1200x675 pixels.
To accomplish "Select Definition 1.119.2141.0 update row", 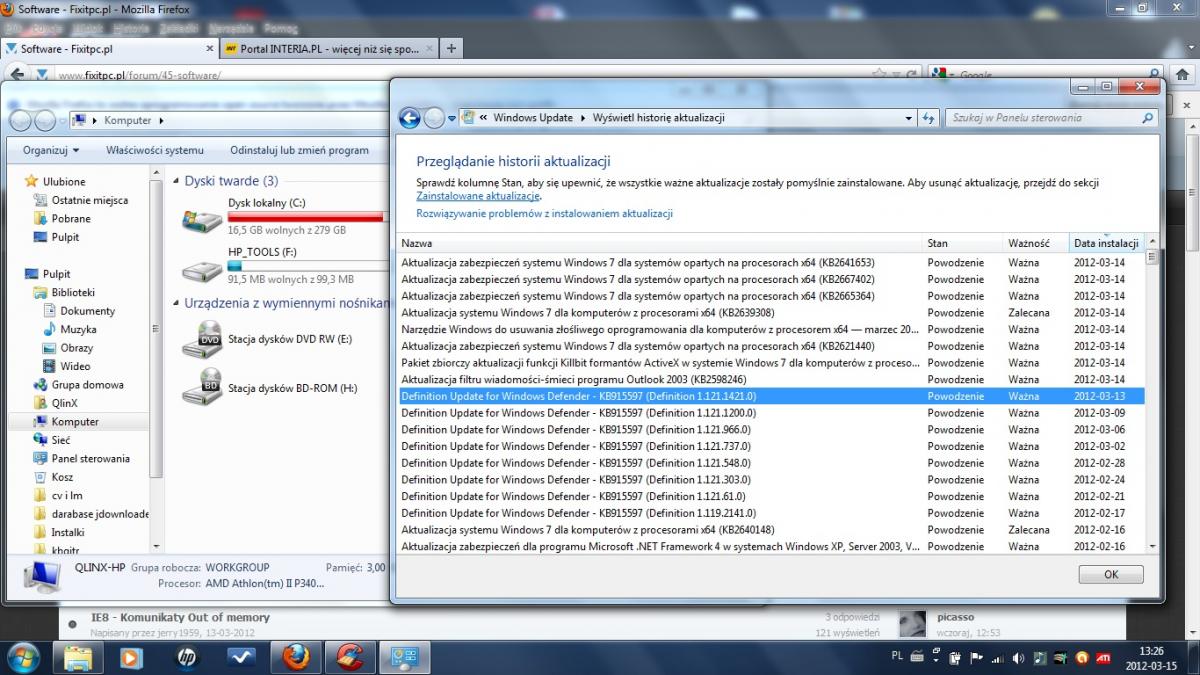I will [771, 513].
